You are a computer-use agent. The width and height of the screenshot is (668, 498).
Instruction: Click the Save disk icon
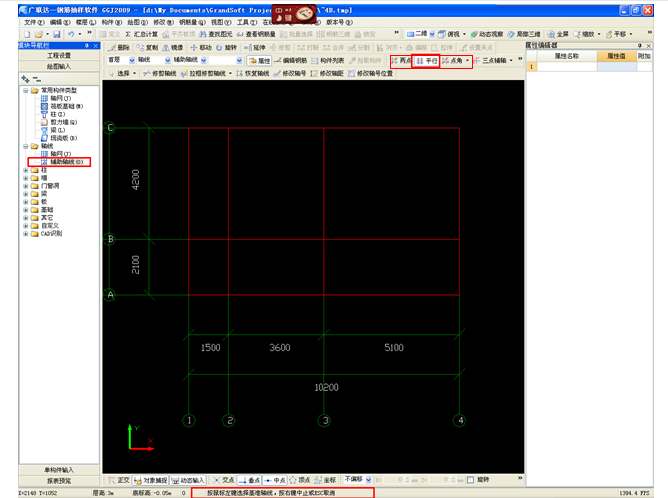[57, 34]
